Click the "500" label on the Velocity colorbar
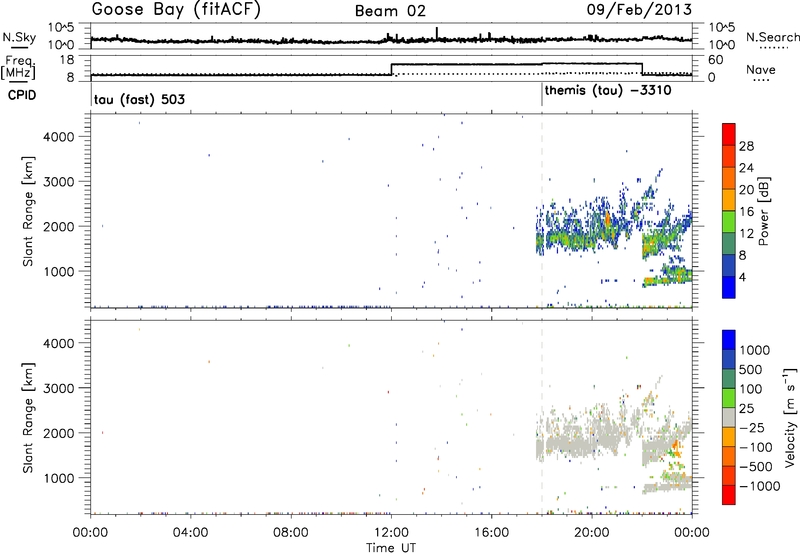Image resolution: width=800 pixels, height=554 pixels. (x=751, y=370)
